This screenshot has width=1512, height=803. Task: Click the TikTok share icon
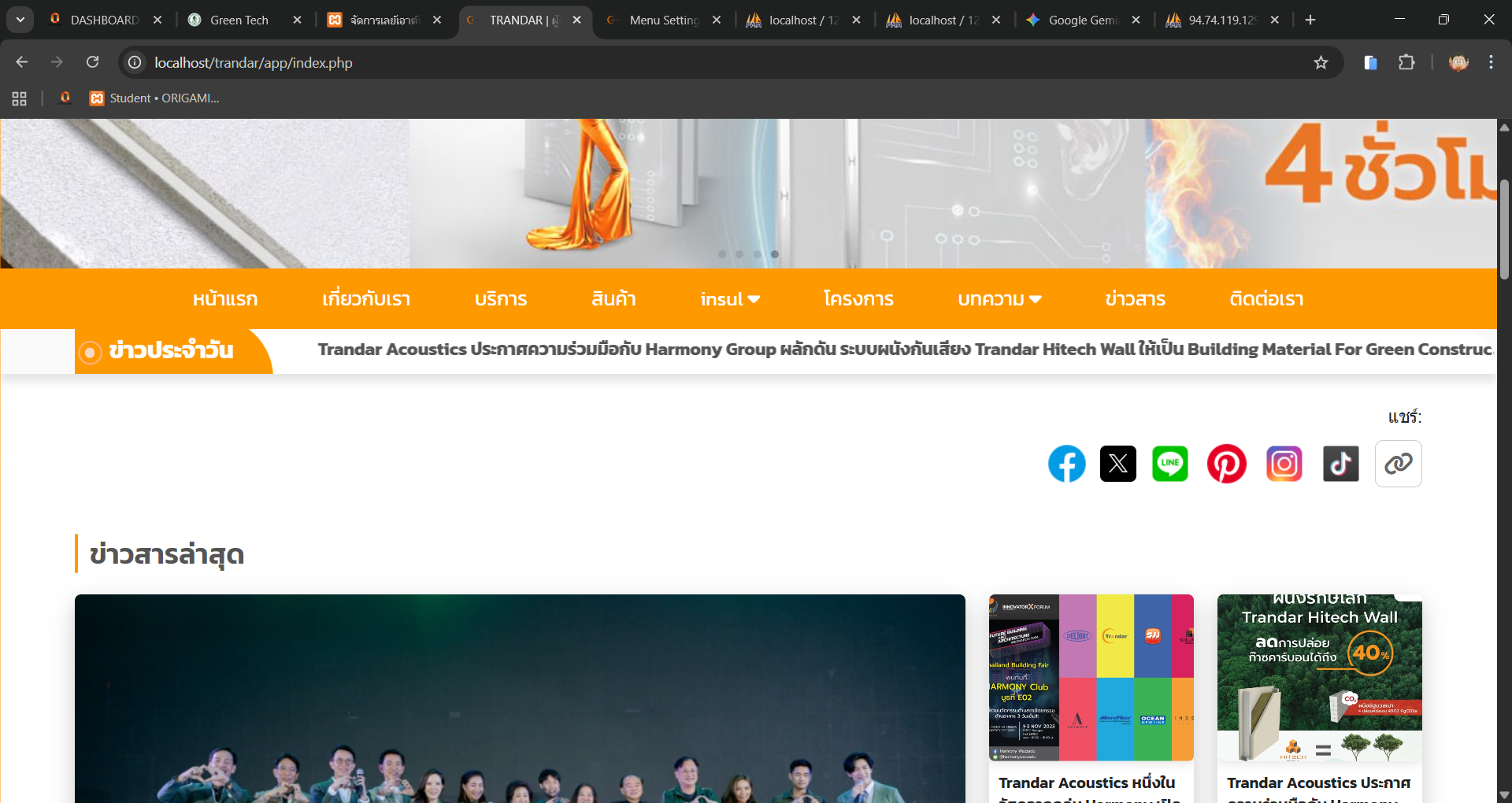point(1340,464)
